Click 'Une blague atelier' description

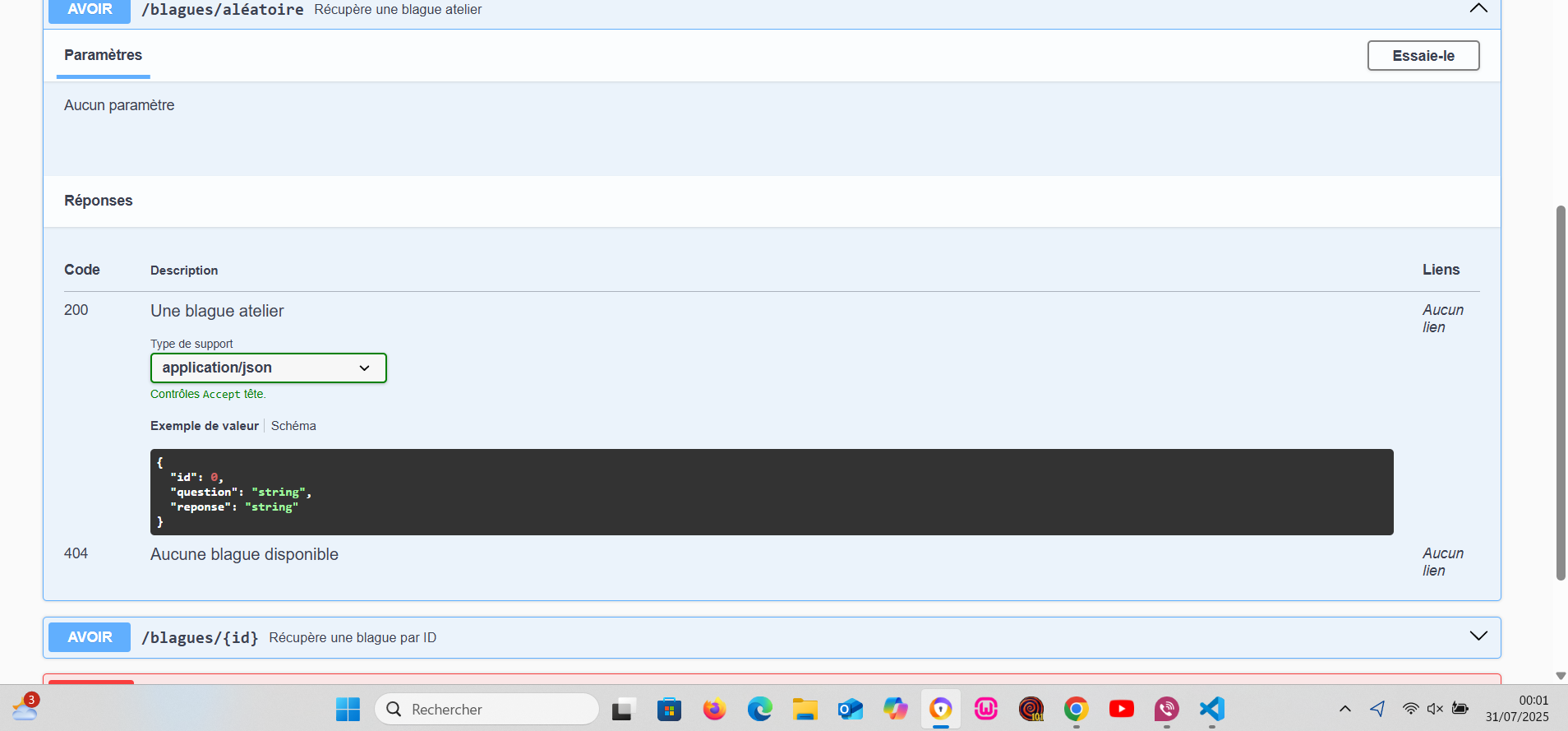[217, 311]
